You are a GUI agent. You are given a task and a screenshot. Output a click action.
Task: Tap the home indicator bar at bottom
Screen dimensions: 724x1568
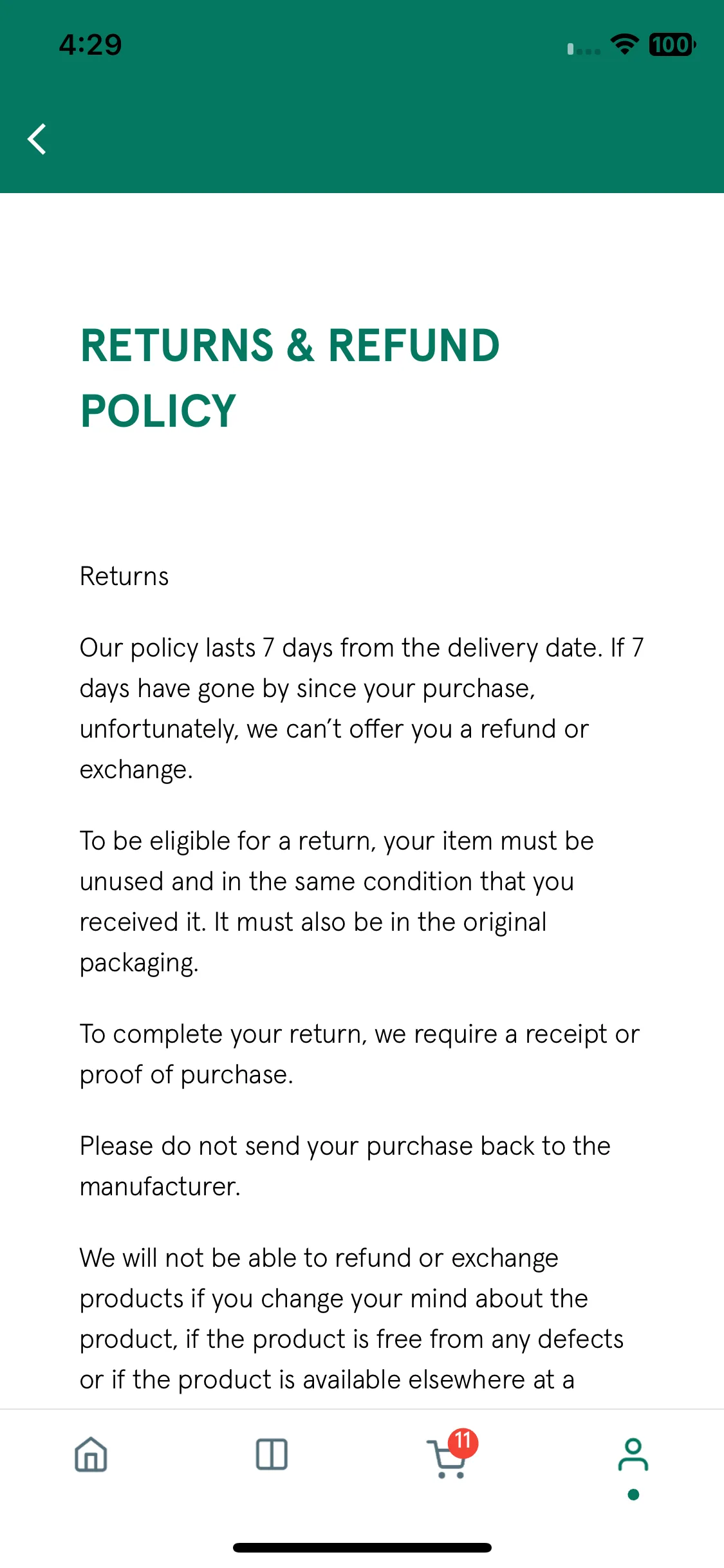coord(362,1547)
